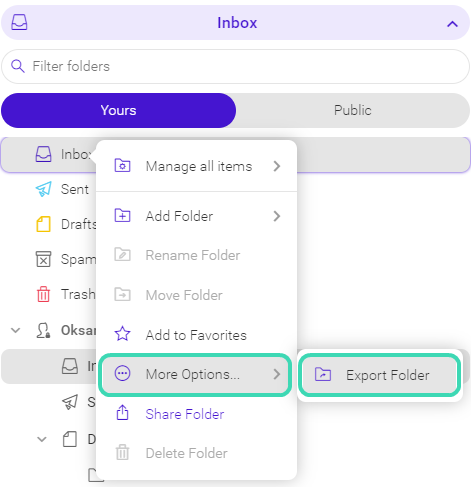Focus the Filter folders field
471x488 pixels.
[235, 66]
